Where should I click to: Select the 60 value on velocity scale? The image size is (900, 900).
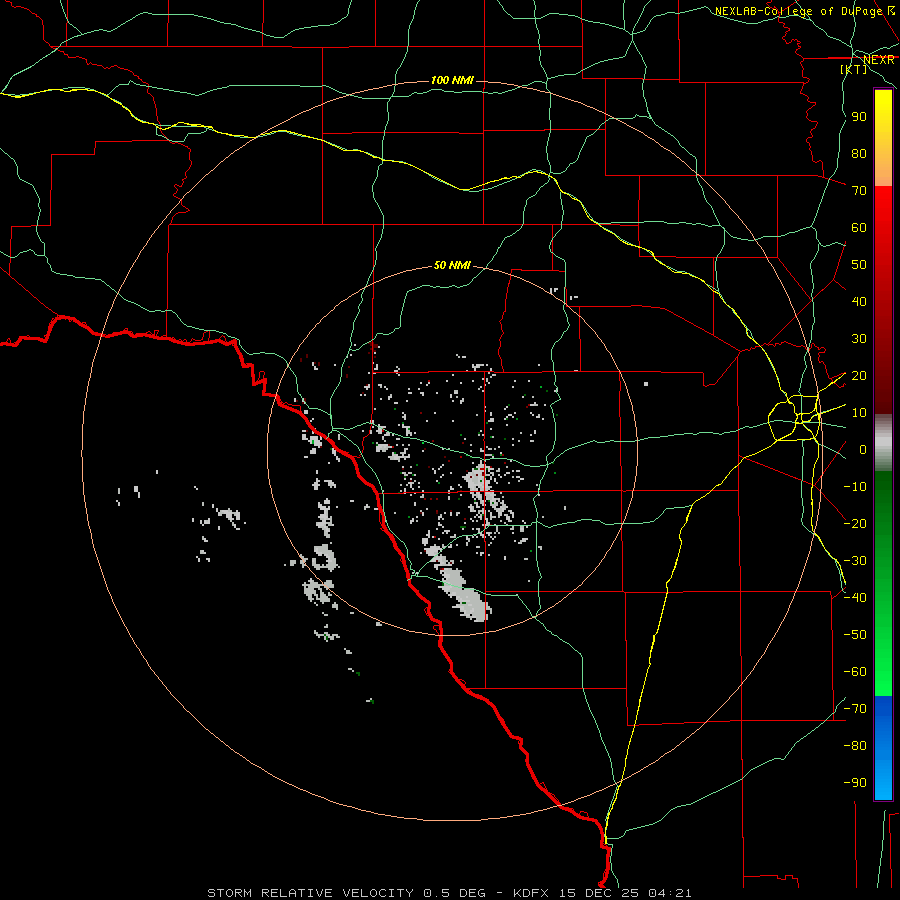[x=859, y=228]
